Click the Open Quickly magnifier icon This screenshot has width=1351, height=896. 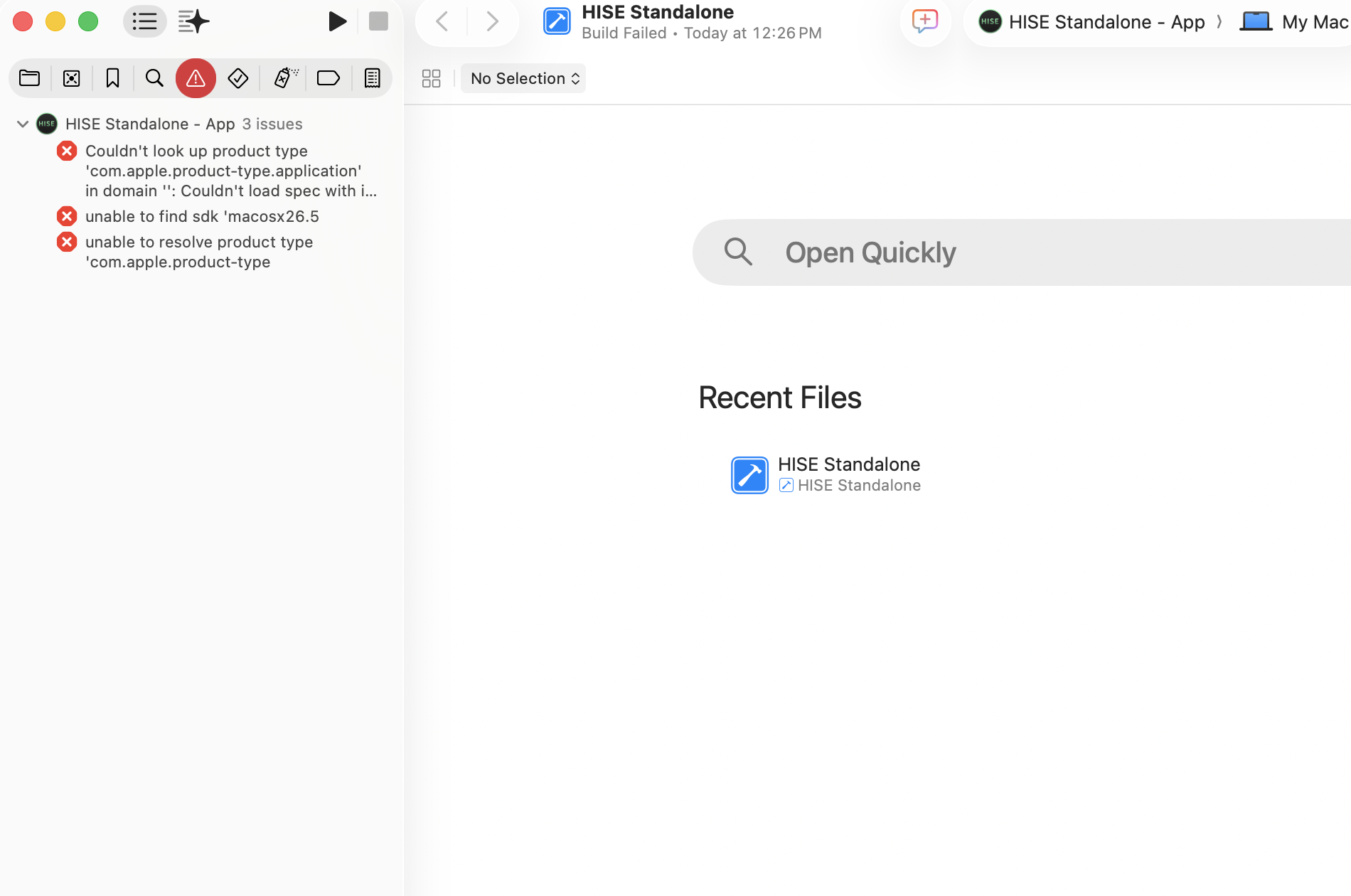pyautogui.click(x=738, y=252)
